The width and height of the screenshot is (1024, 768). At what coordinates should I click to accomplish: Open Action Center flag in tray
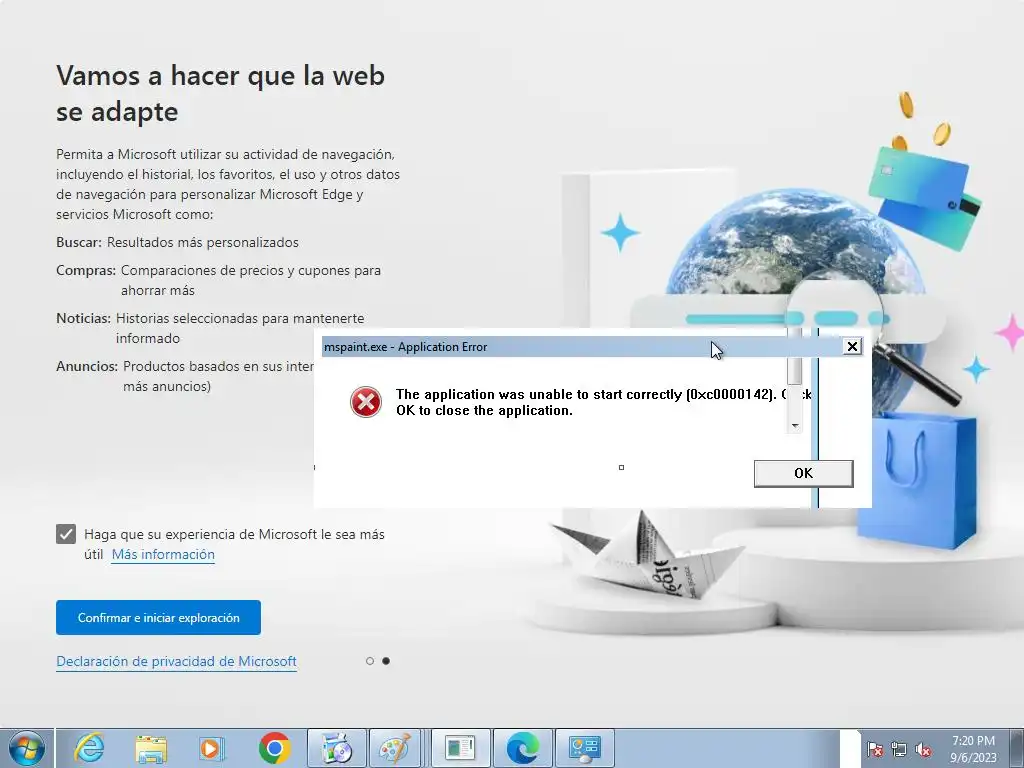(875, 749)
